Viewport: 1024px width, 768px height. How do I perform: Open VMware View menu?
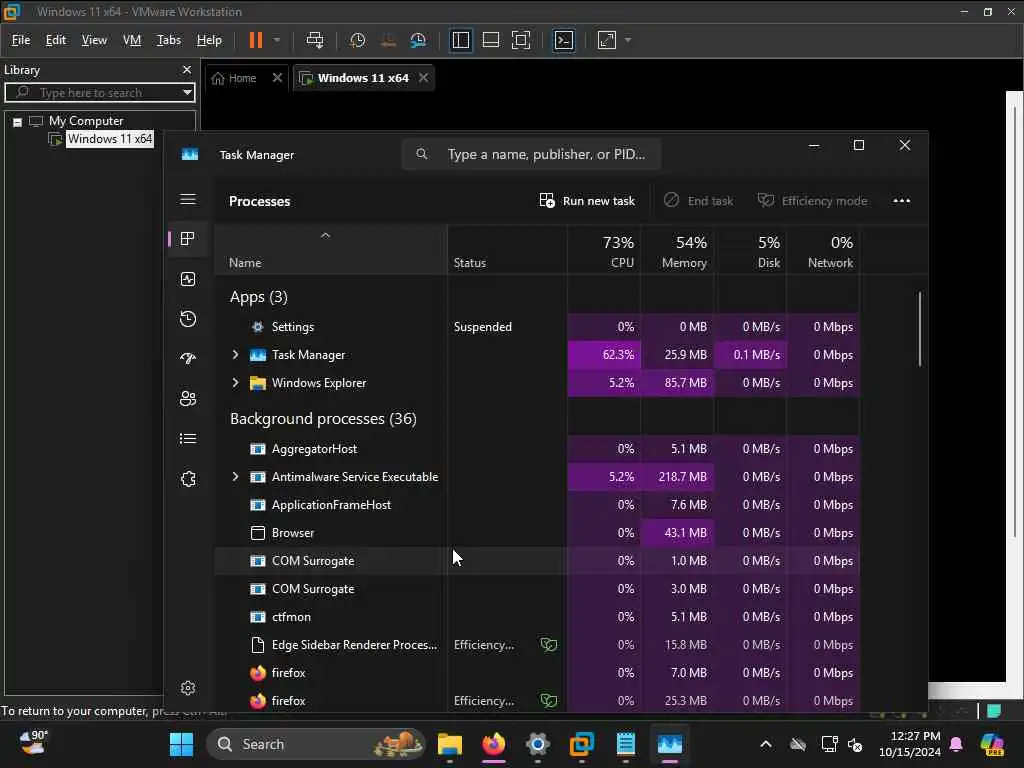94,40
